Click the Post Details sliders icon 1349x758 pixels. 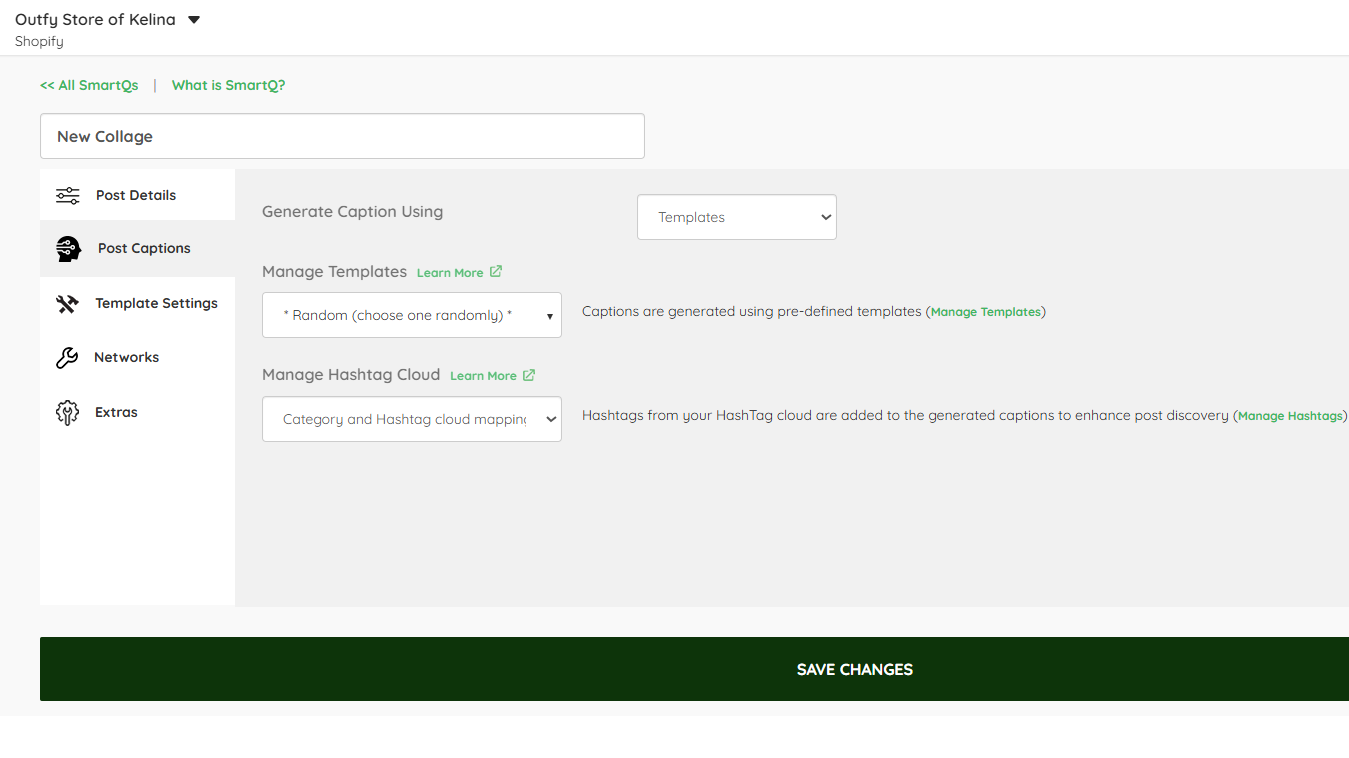pos(68,195)
